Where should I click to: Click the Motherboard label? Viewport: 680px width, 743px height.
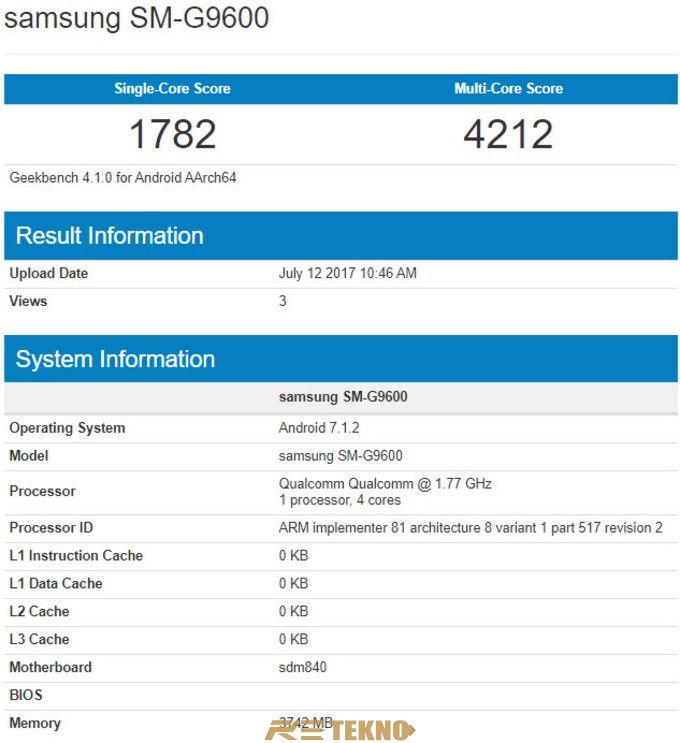click(51, 668)
